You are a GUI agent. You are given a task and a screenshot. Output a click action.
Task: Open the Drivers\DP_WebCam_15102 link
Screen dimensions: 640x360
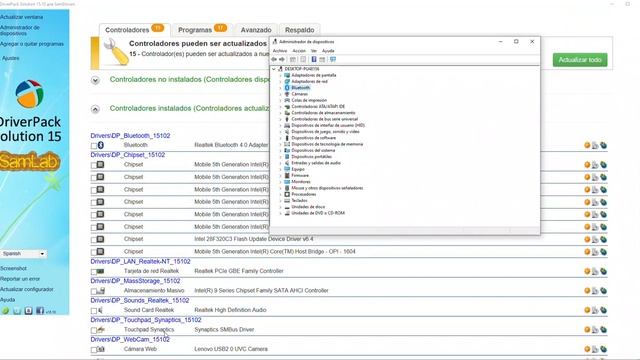[x=130, y=339]
